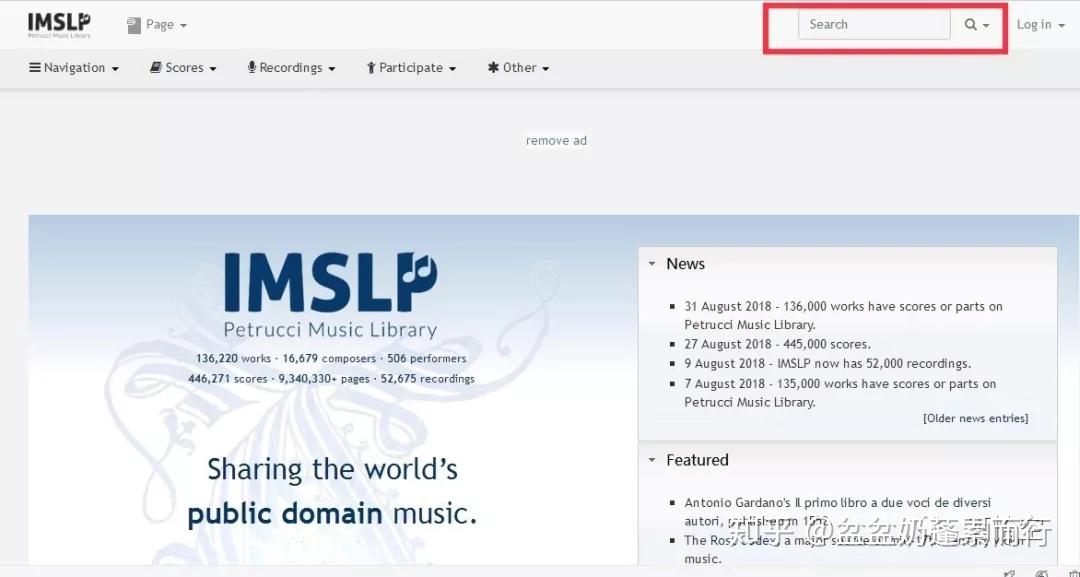Image resolution: width=1080 pixels, height=577 pixels.
Task: Click inside the Search input field
Action: tap(873, 24)
